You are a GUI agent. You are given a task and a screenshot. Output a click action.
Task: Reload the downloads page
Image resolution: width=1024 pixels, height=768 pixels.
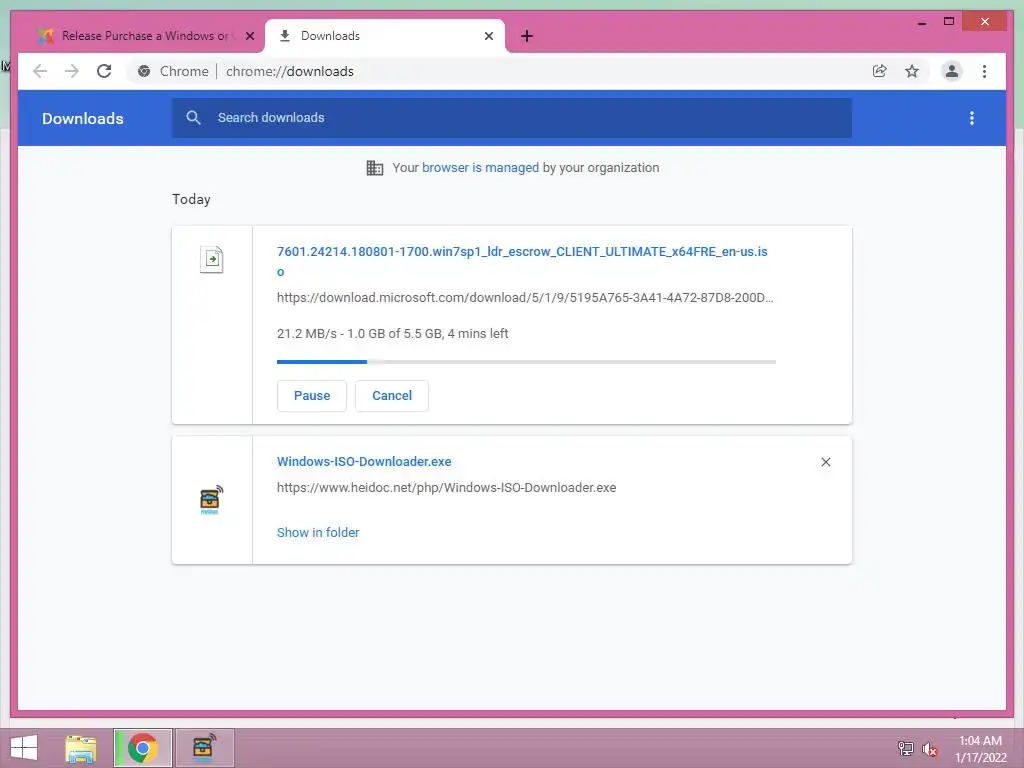coord(104,71)
